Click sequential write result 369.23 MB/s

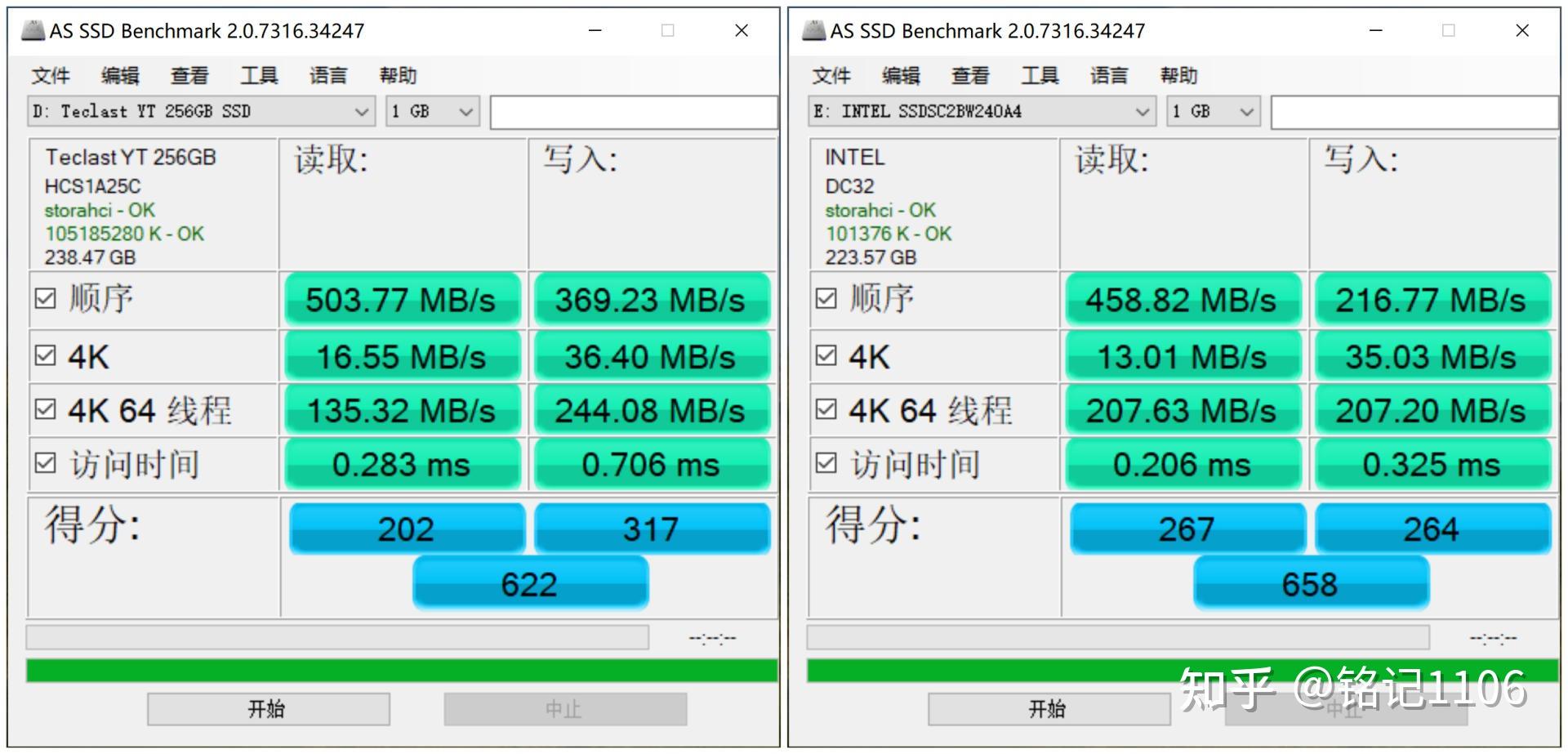652,300
